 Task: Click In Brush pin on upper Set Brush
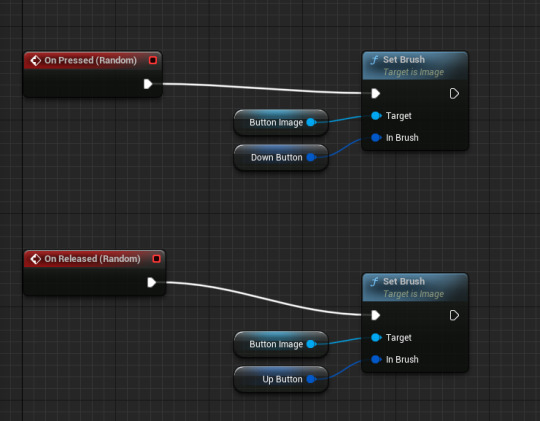[376, 138]
